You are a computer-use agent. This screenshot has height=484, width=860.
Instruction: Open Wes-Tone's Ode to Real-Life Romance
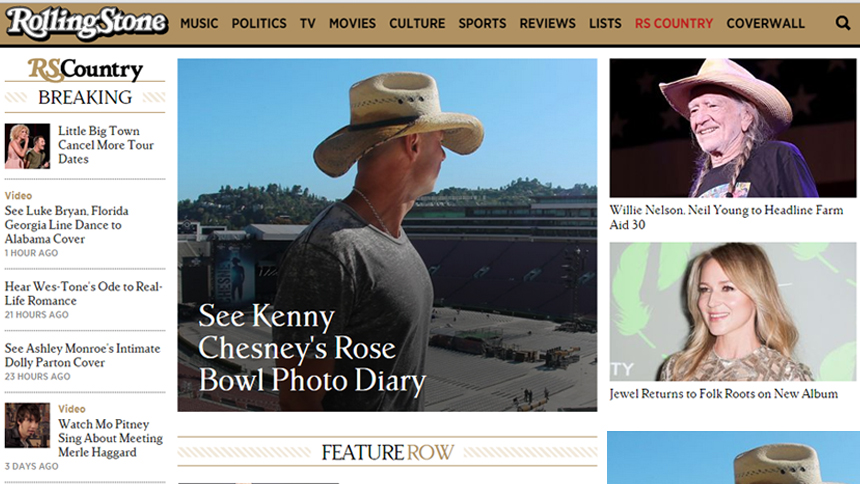tap(83, 294)
